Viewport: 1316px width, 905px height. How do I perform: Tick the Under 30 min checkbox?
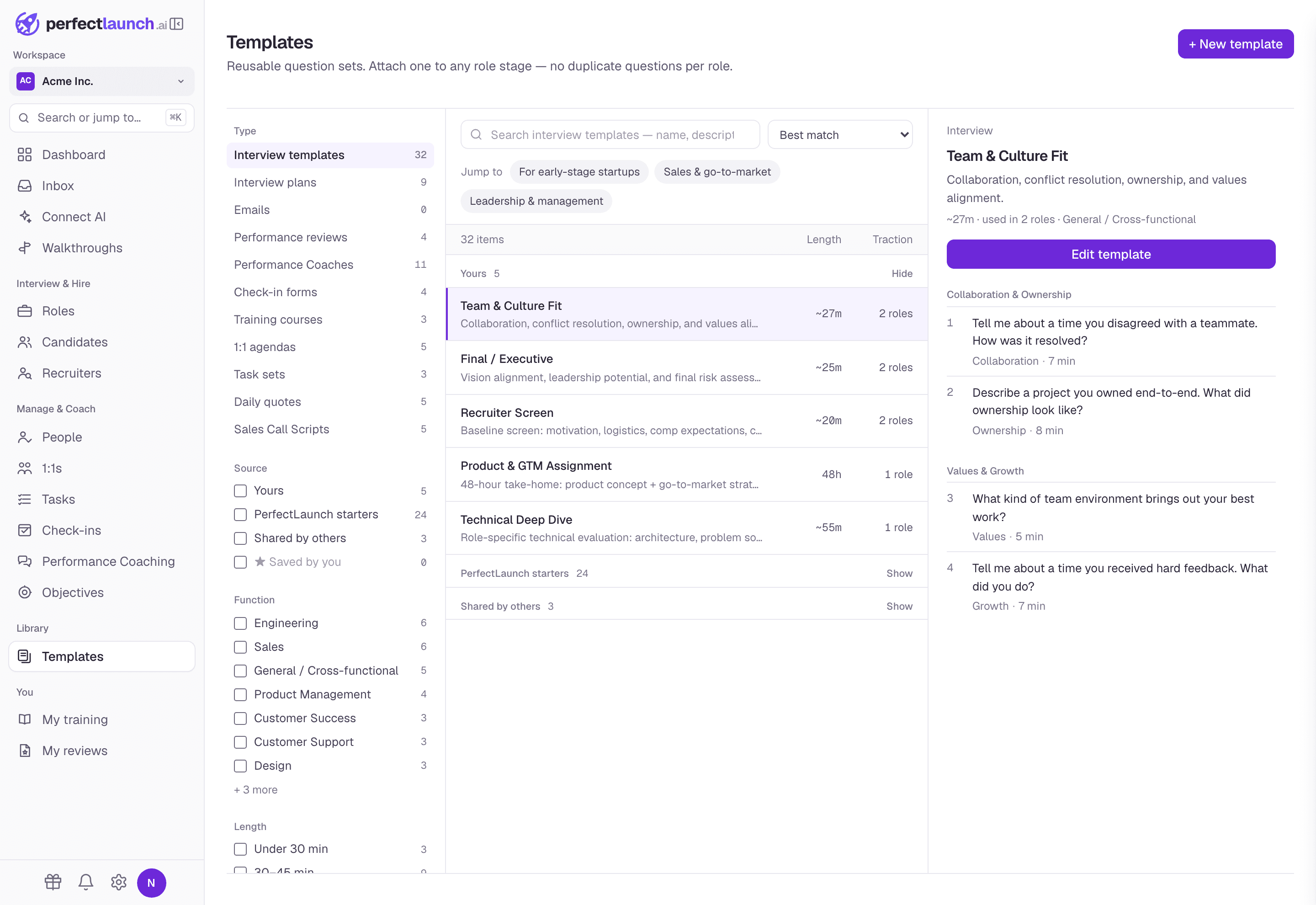click(x=240, y=849)
